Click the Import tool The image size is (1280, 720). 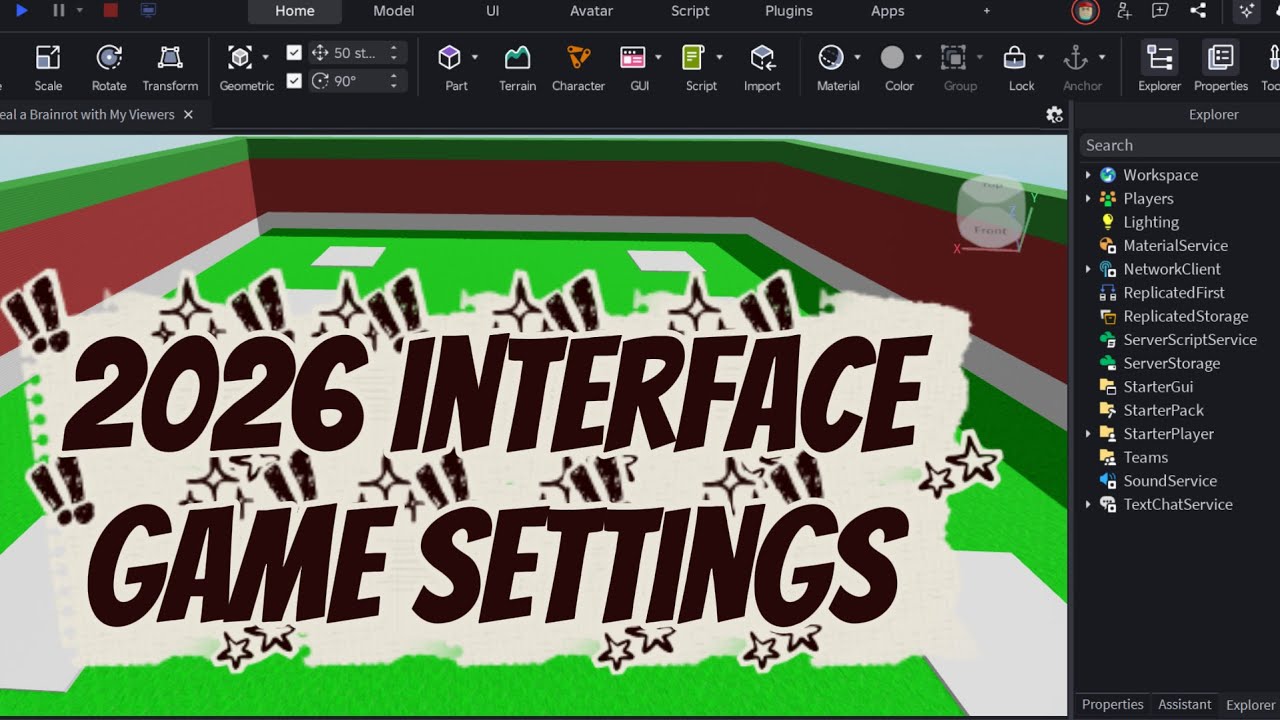(x=762, y=66)
